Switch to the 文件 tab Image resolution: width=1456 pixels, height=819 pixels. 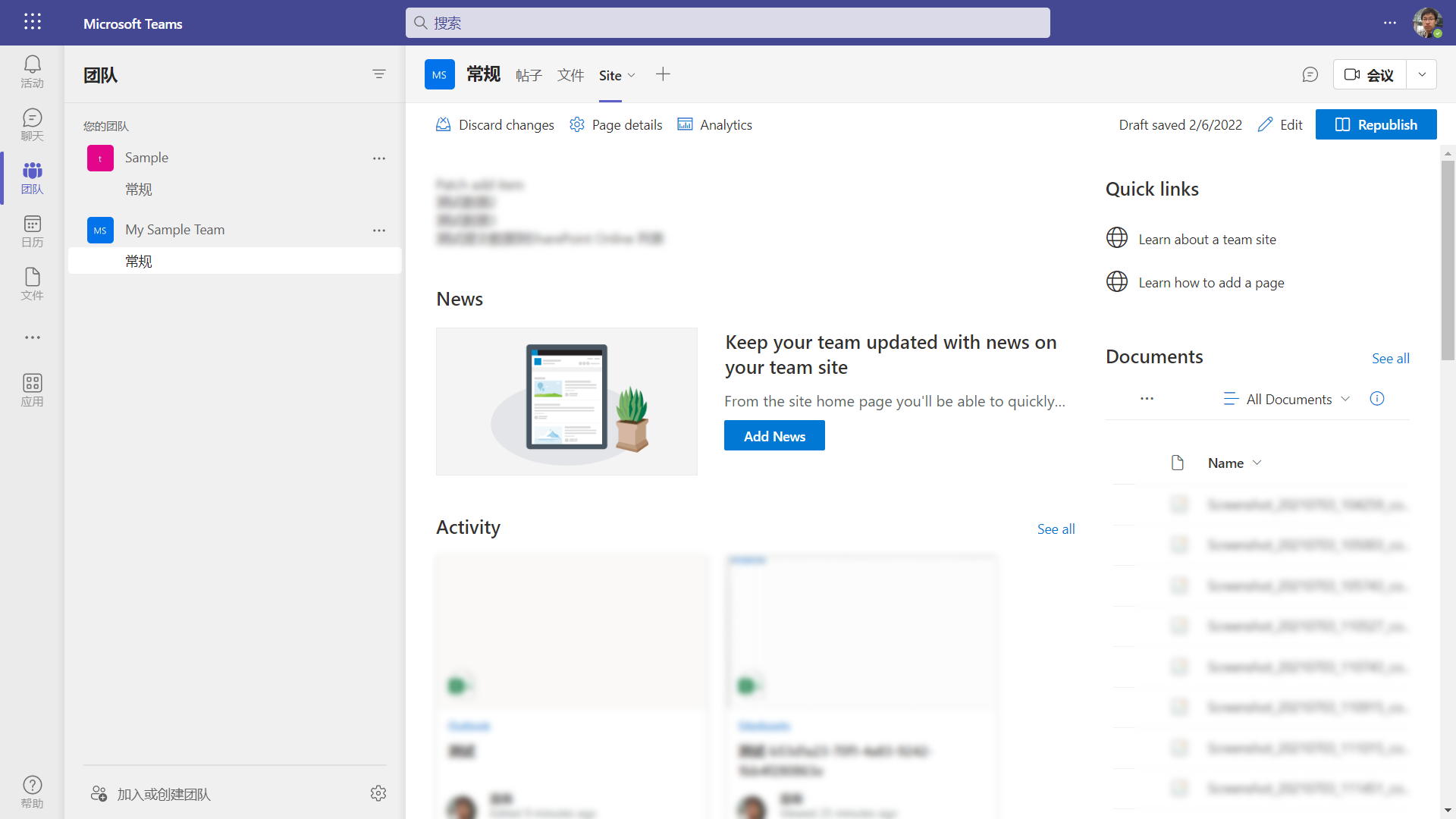click(x=570, y=75)
